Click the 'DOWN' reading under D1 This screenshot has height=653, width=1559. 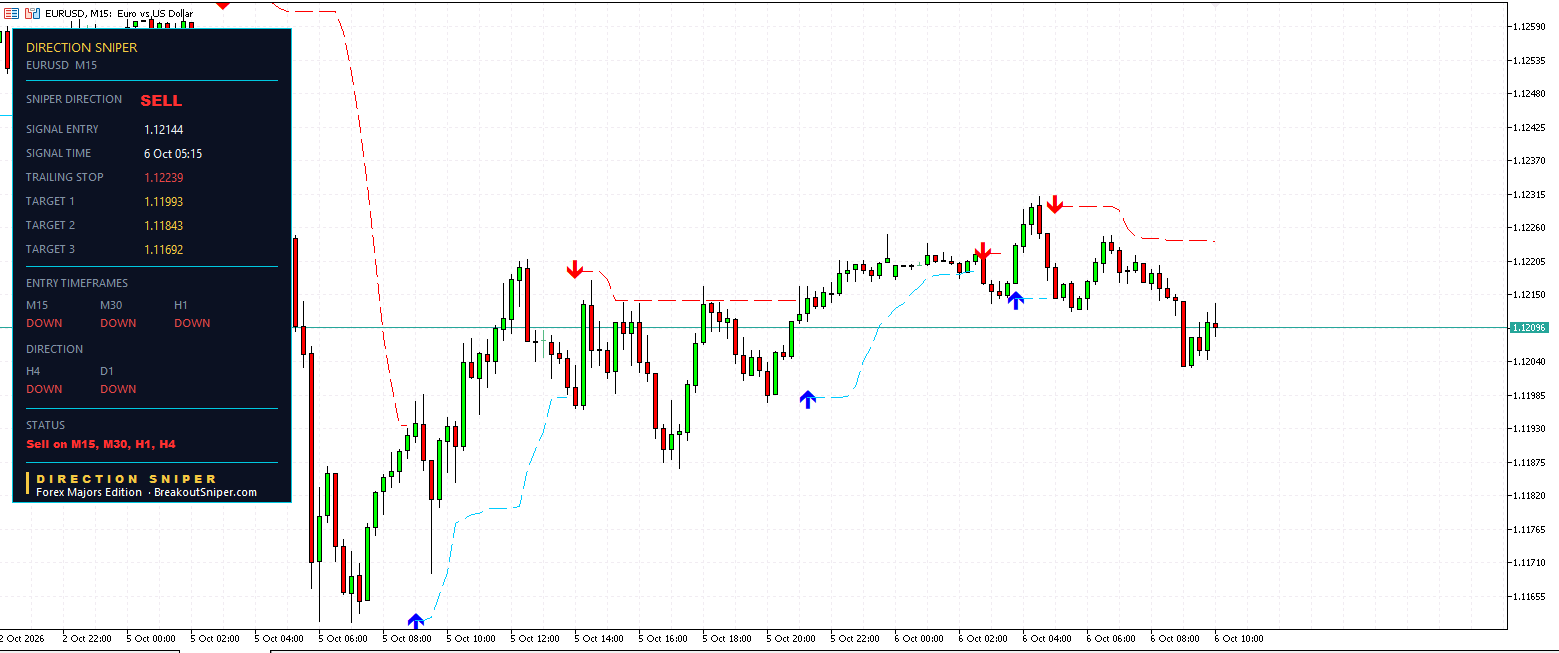[x=118, y=389]
